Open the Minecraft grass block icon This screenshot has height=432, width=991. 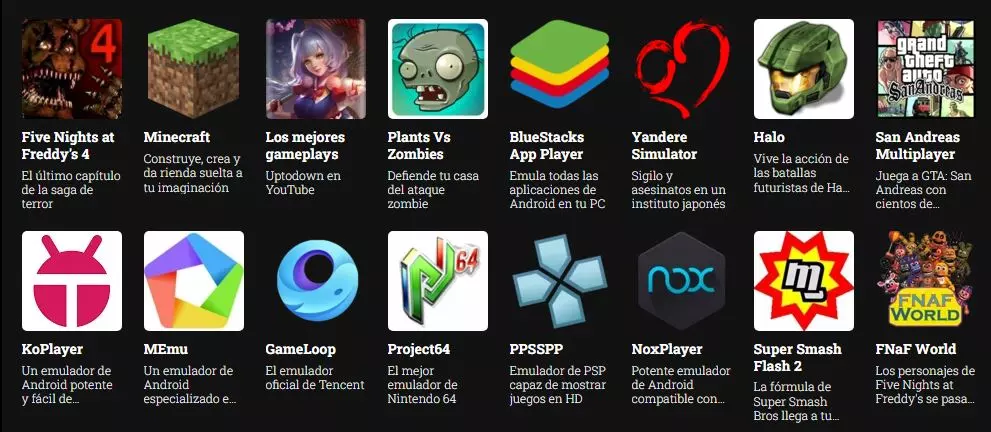pos(193,69)
